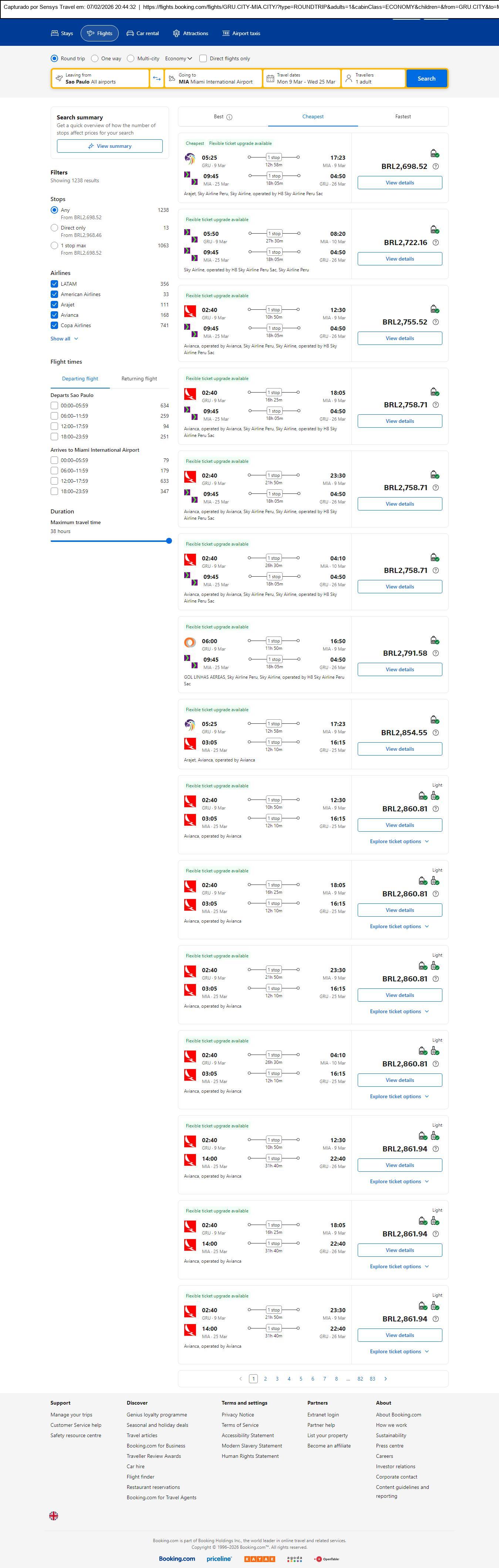Click the swap origin and destination arrows icon
The width and height of the screenshot is (499, 1568).
point(156,78)
